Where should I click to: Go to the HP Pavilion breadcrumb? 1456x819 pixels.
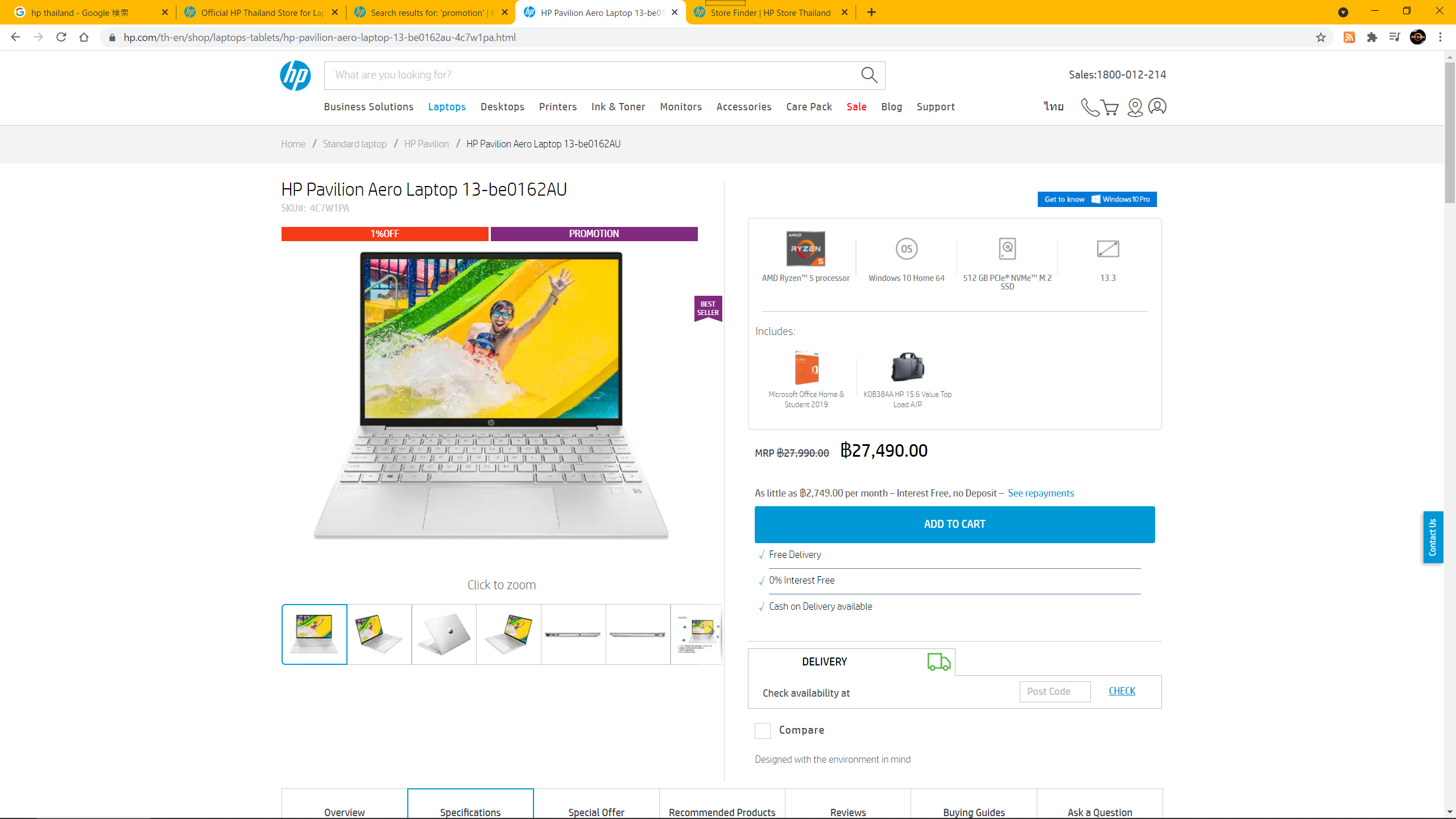(x=426, y=144)
